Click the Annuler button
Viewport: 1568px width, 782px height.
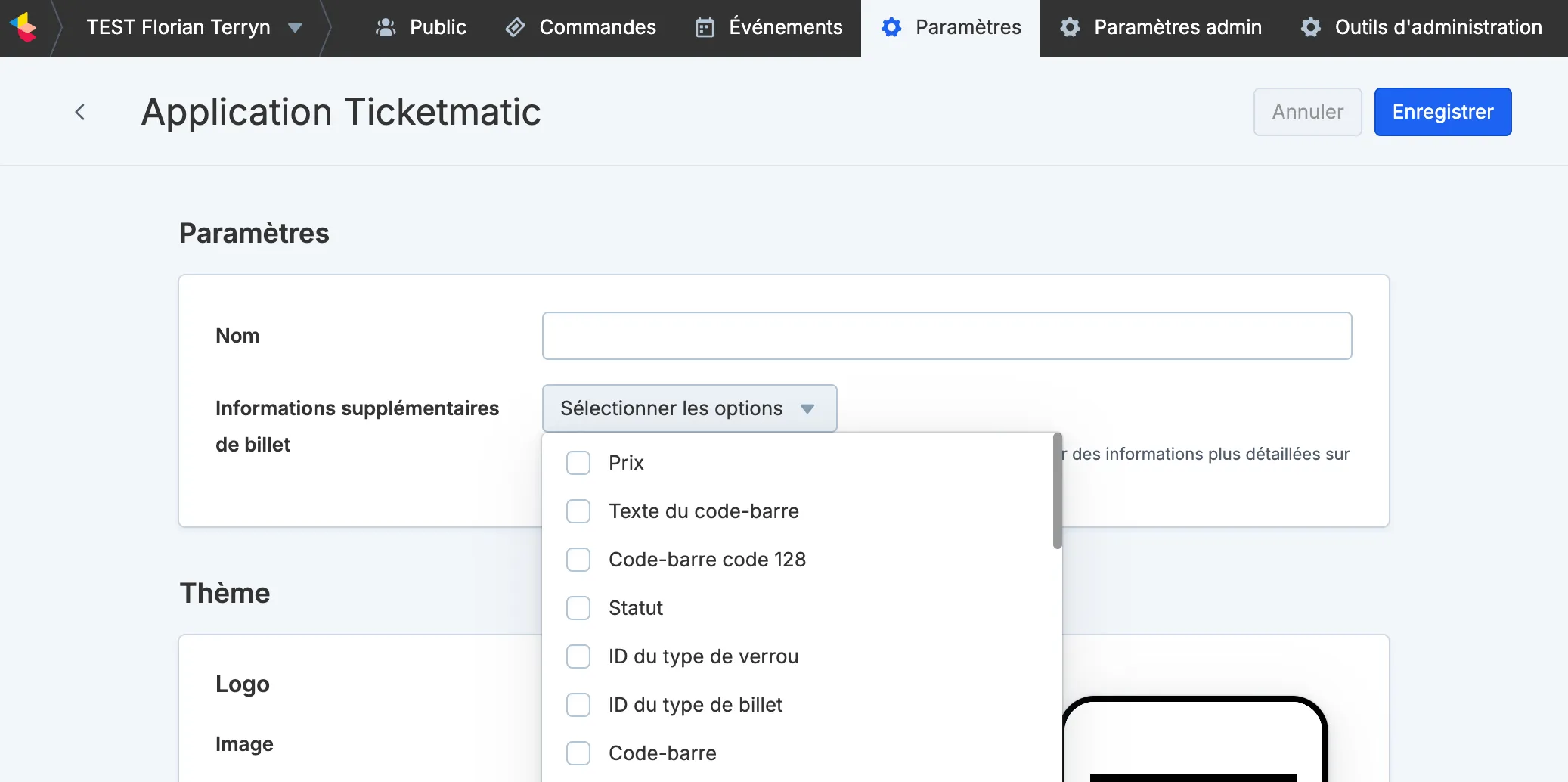click(1307, 112)
